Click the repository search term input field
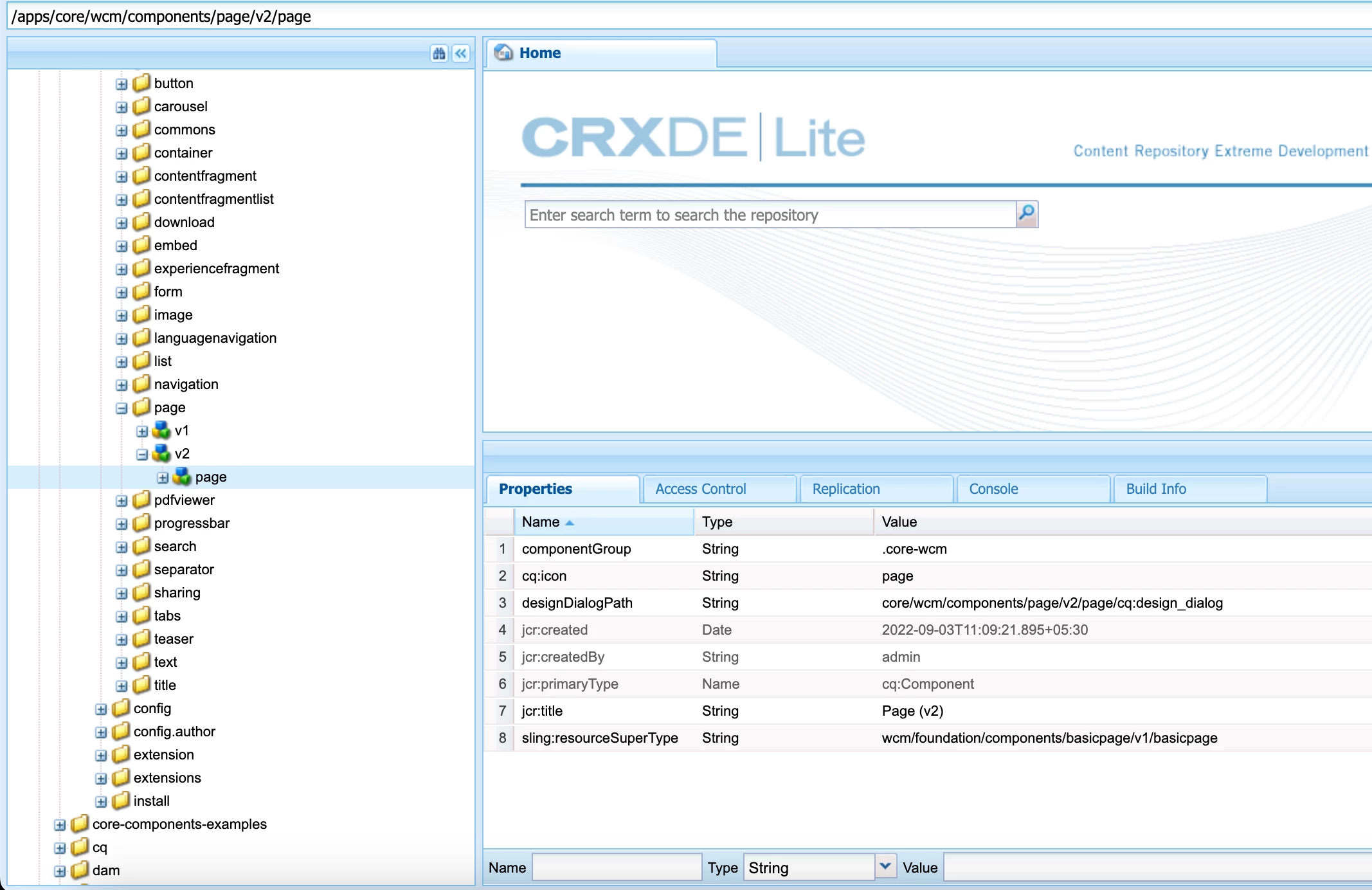Viewport: 1372px width, 890px height. [770, 215]
